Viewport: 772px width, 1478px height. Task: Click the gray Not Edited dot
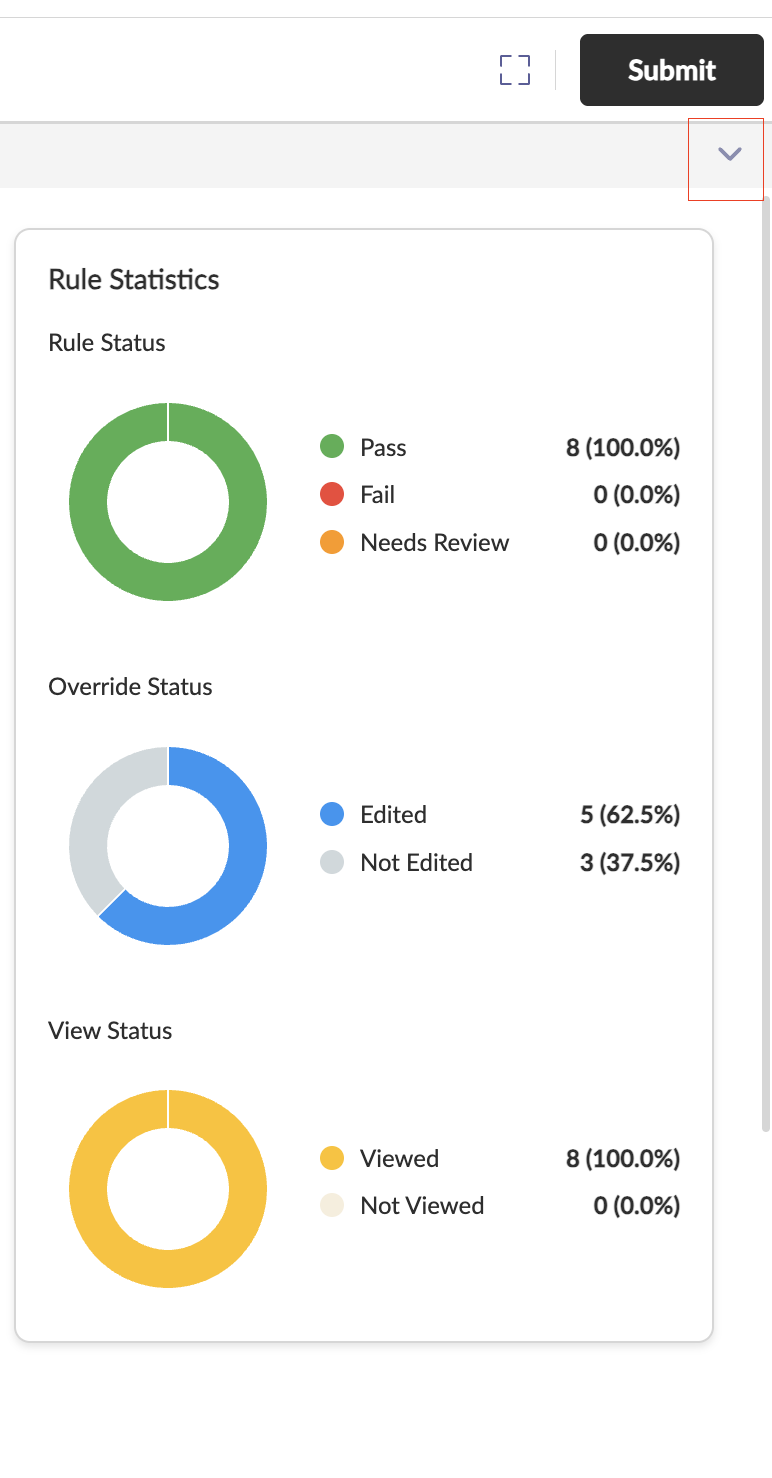331,862
